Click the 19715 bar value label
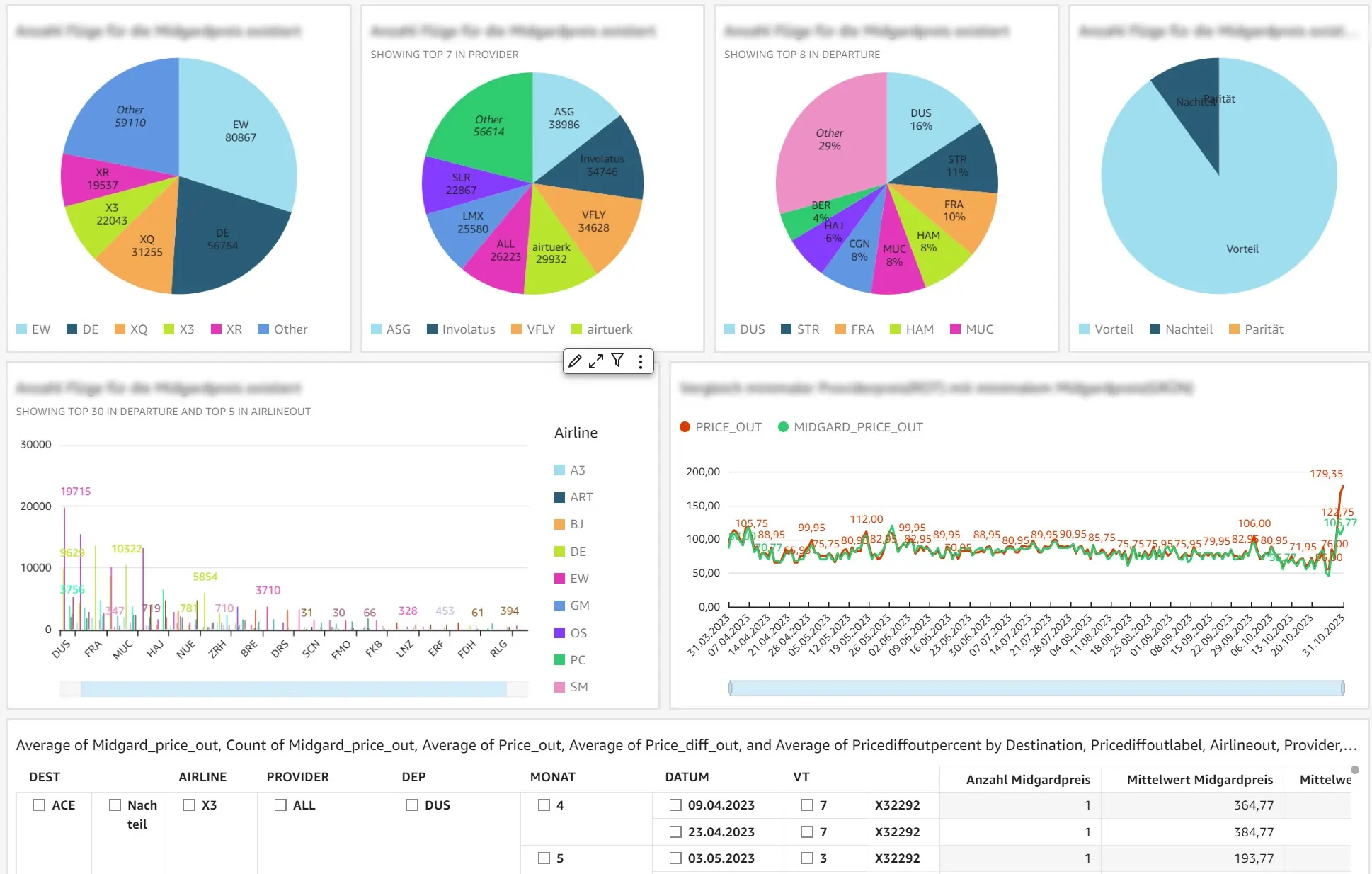The image size is (1372, 874). pos(75,492)
